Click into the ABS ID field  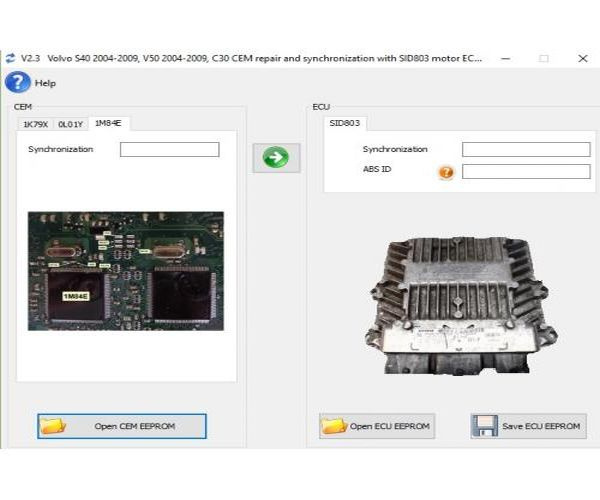525,171
